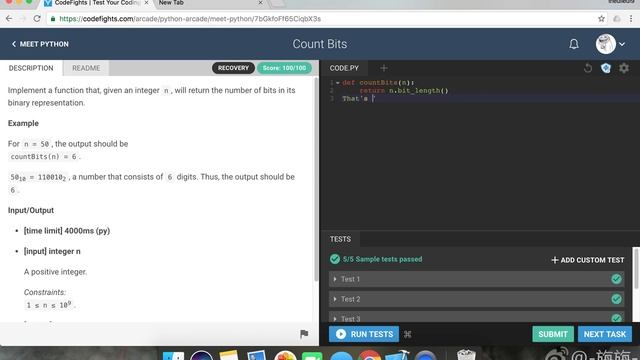Open the TESTS tab

click(x=340, y=239)
